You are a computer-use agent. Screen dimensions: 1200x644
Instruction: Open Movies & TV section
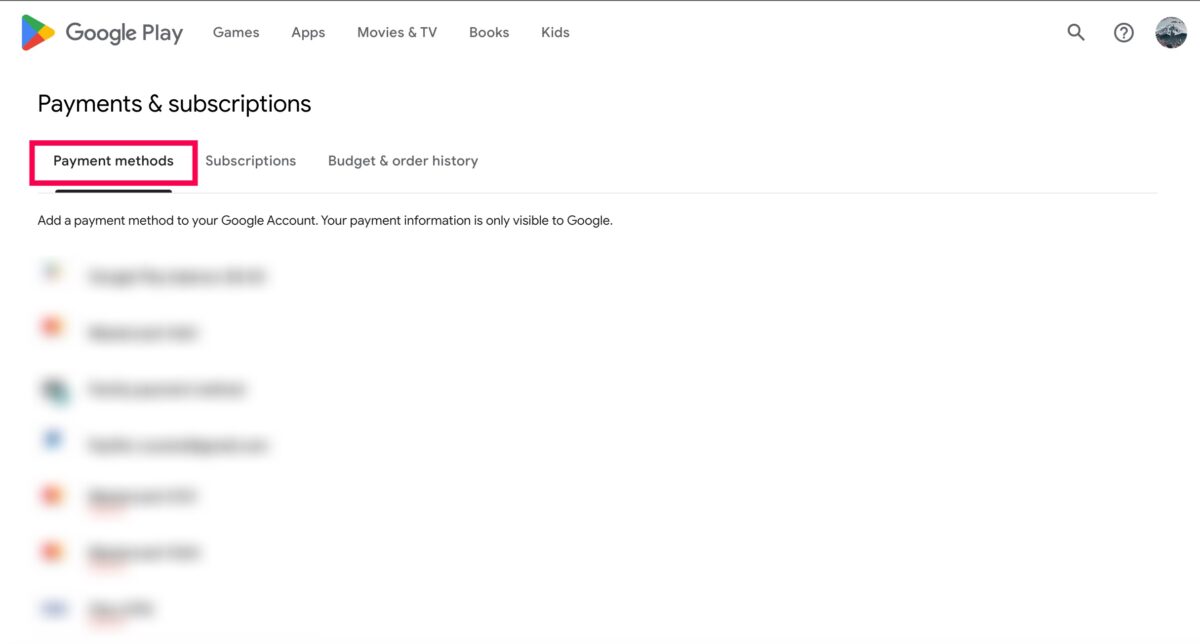[397, 32]
